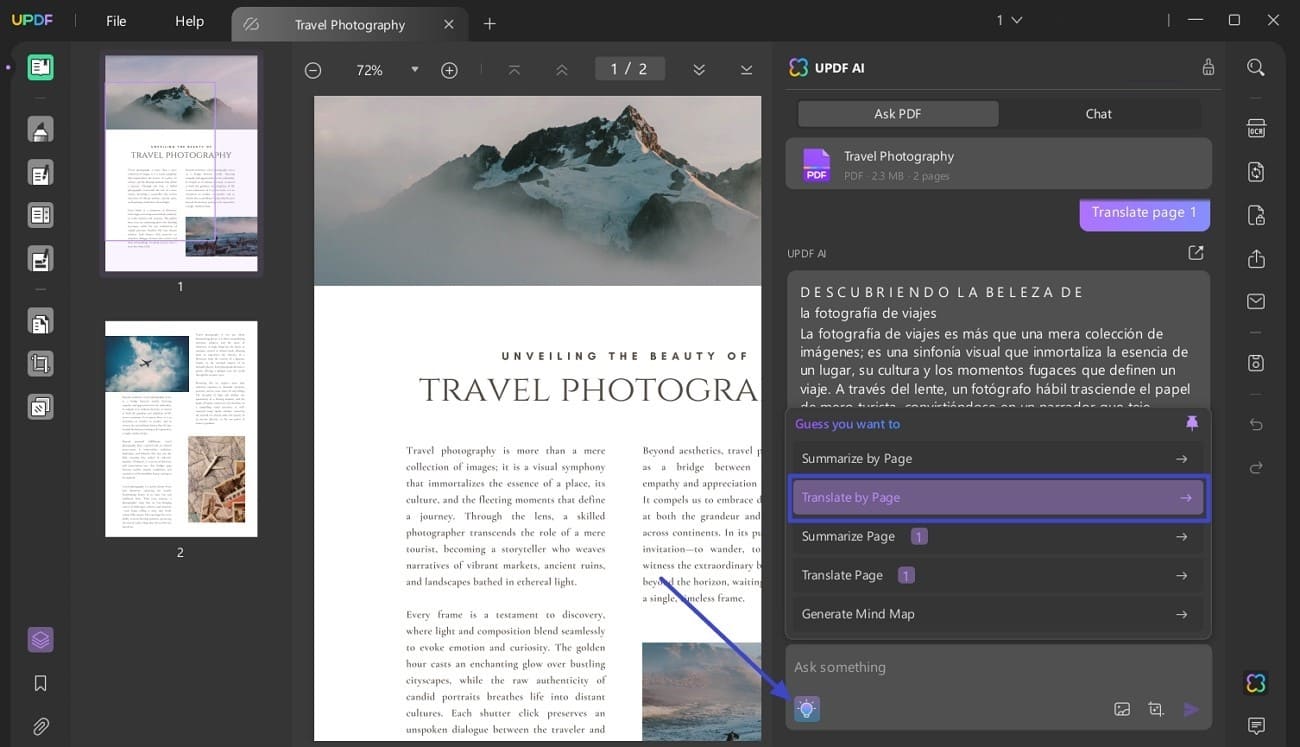1300x747 pixels.
Task: Select page 2 thumbnail
Action: pyautogui.click(x=181, y=429)
